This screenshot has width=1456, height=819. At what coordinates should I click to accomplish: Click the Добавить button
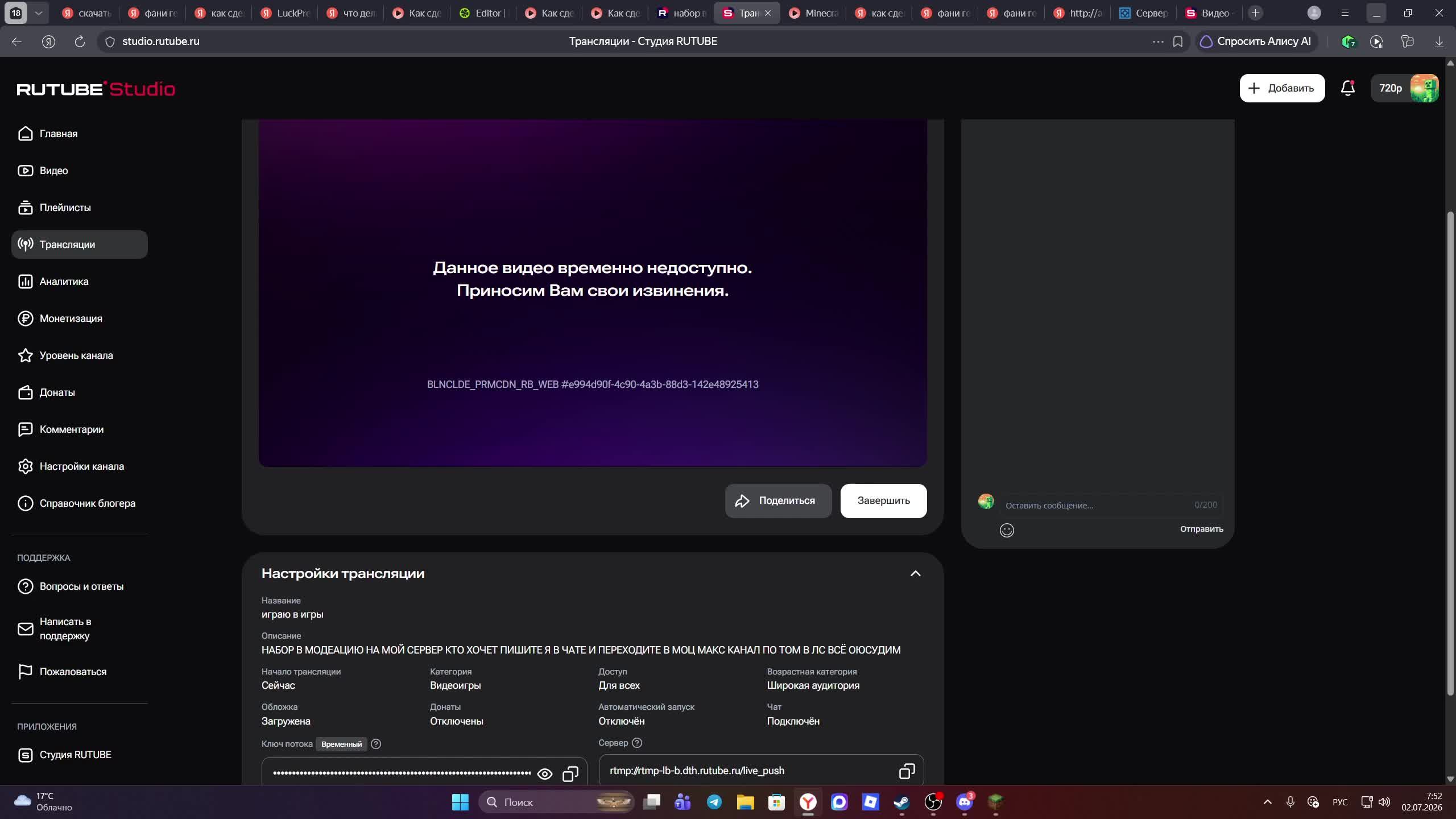point(1282,88)
